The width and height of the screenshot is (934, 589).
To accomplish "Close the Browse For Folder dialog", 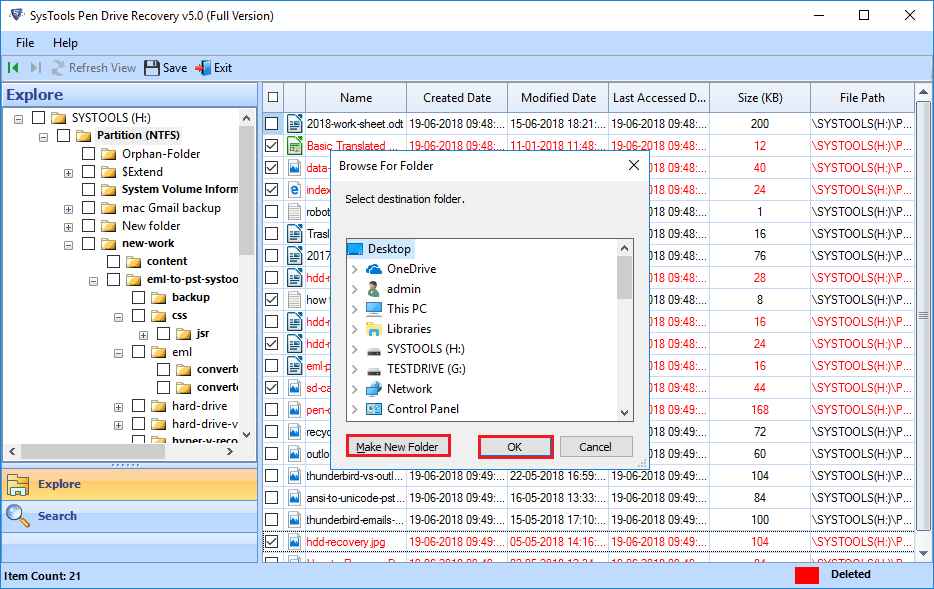I will tap(634, 166).
